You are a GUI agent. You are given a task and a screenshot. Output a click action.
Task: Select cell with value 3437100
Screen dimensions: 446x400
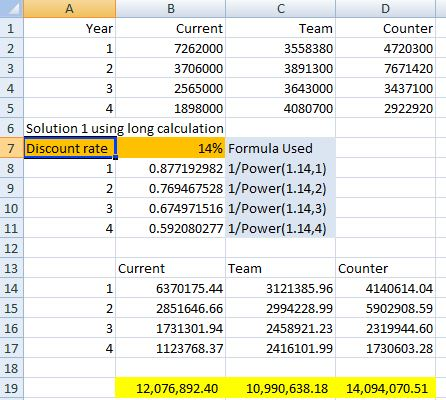(386, 88)
